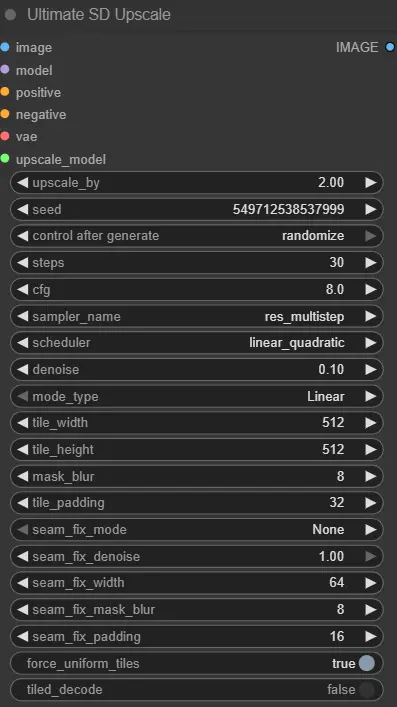Click the seed value field
The image size is (397, 707).
pos(197,209)
